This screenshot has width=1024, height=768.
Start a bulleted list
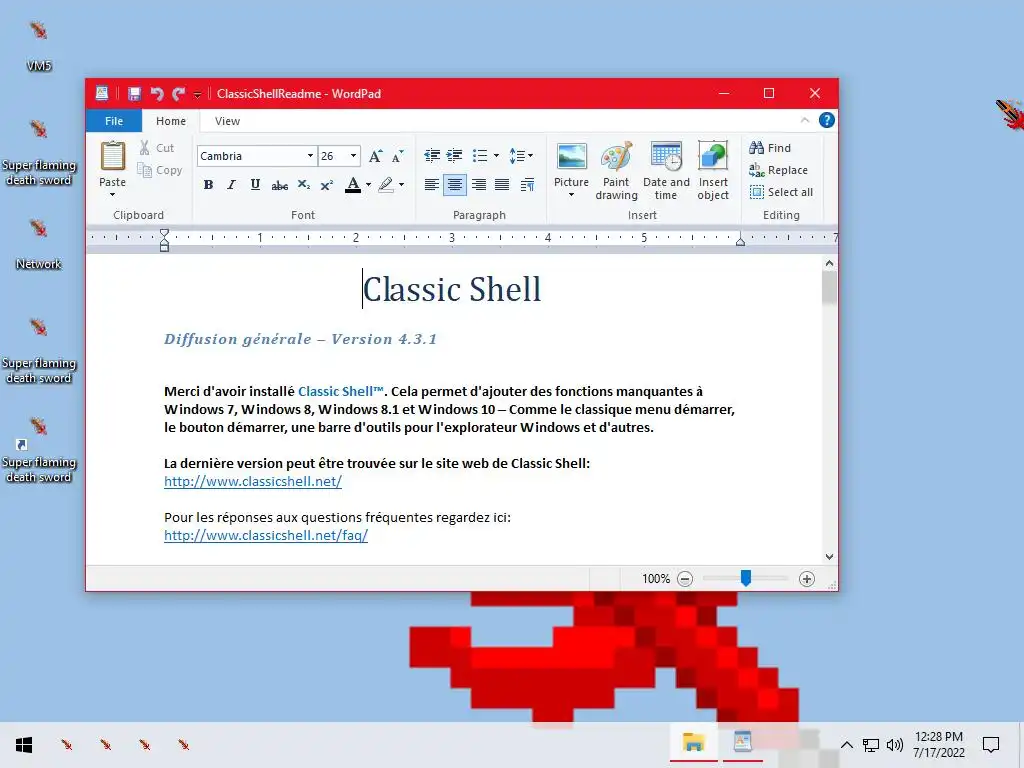coord(480,155)
